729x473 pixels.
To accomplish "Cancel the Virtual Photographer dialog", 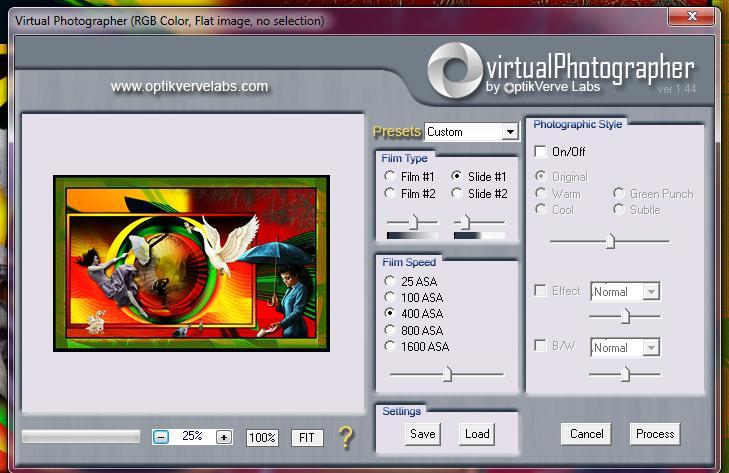I will pos(586,434).
